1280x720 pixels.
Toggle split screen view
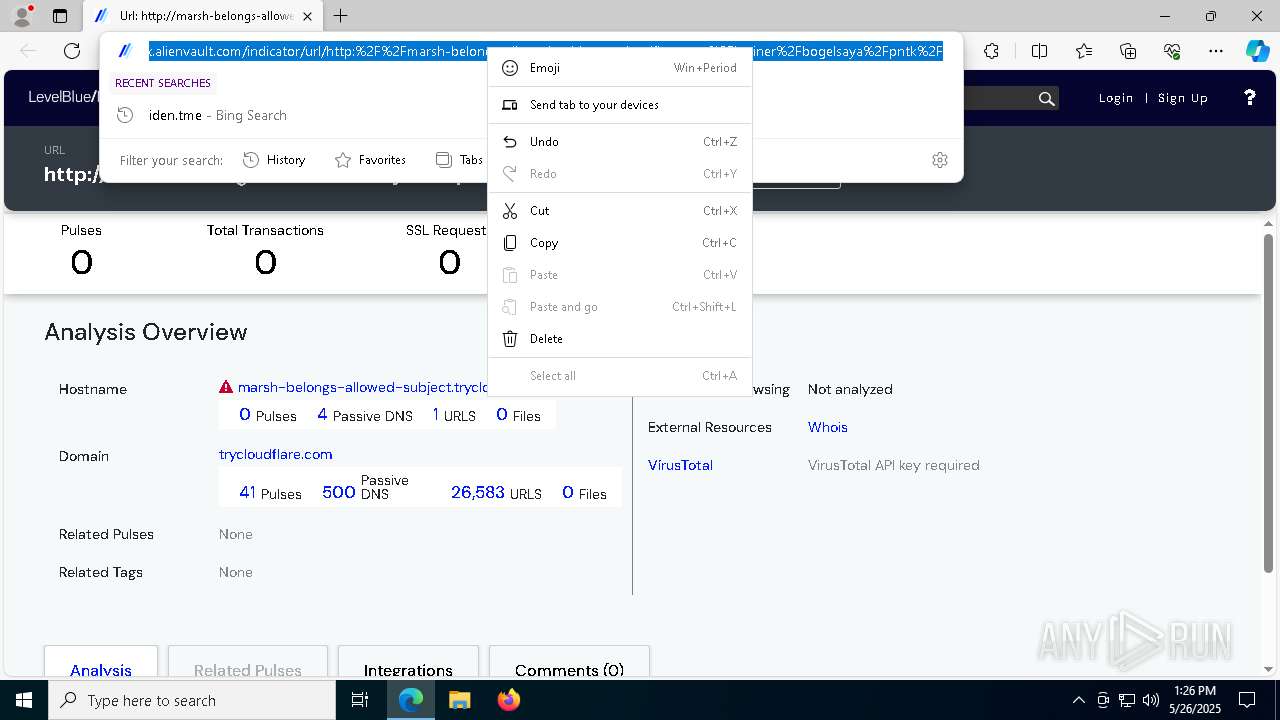tap(1039, 51)
